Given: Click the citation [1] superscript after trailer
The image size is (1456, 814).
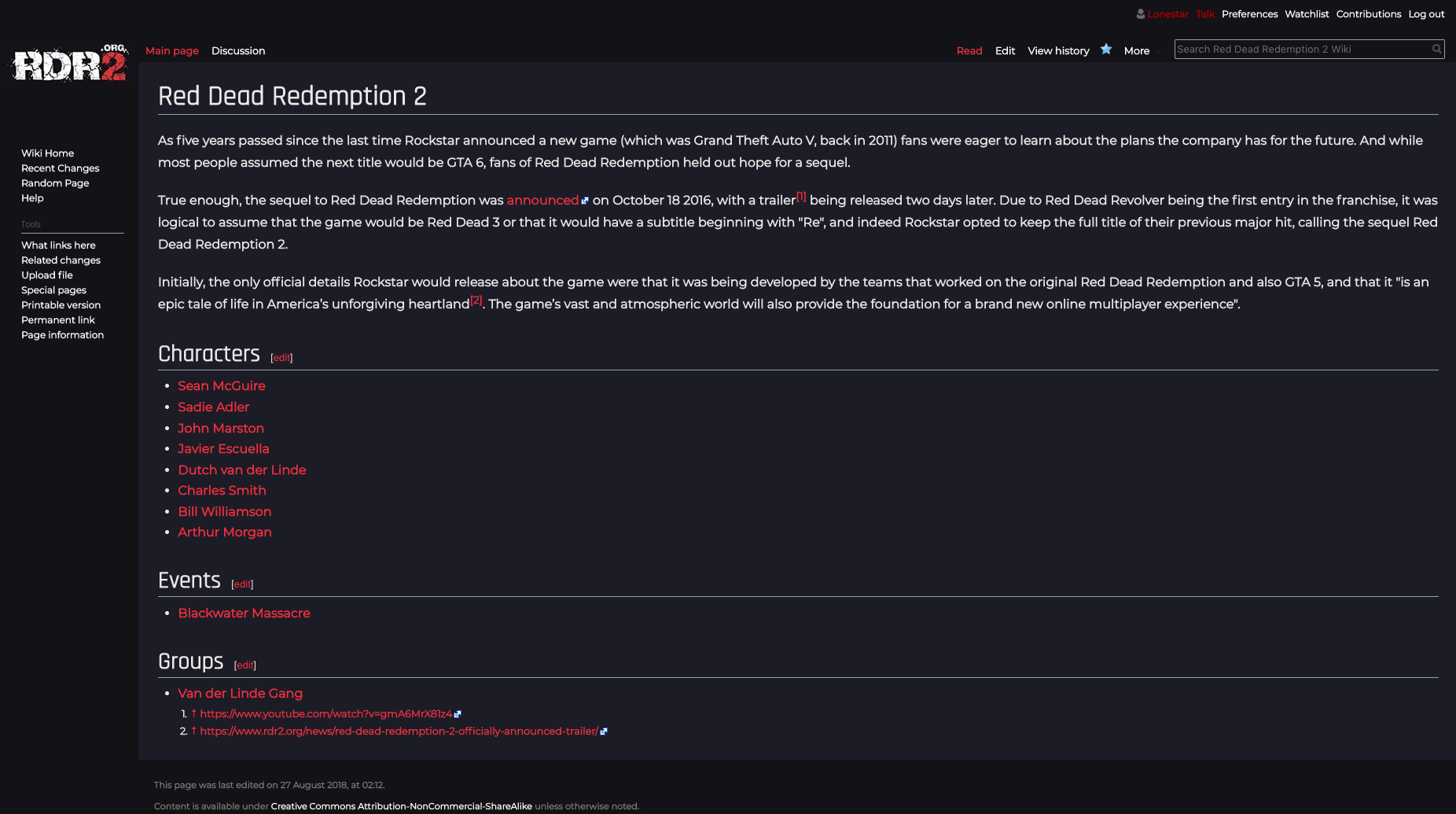Looking at the screenshot, I should coord(801,196).
